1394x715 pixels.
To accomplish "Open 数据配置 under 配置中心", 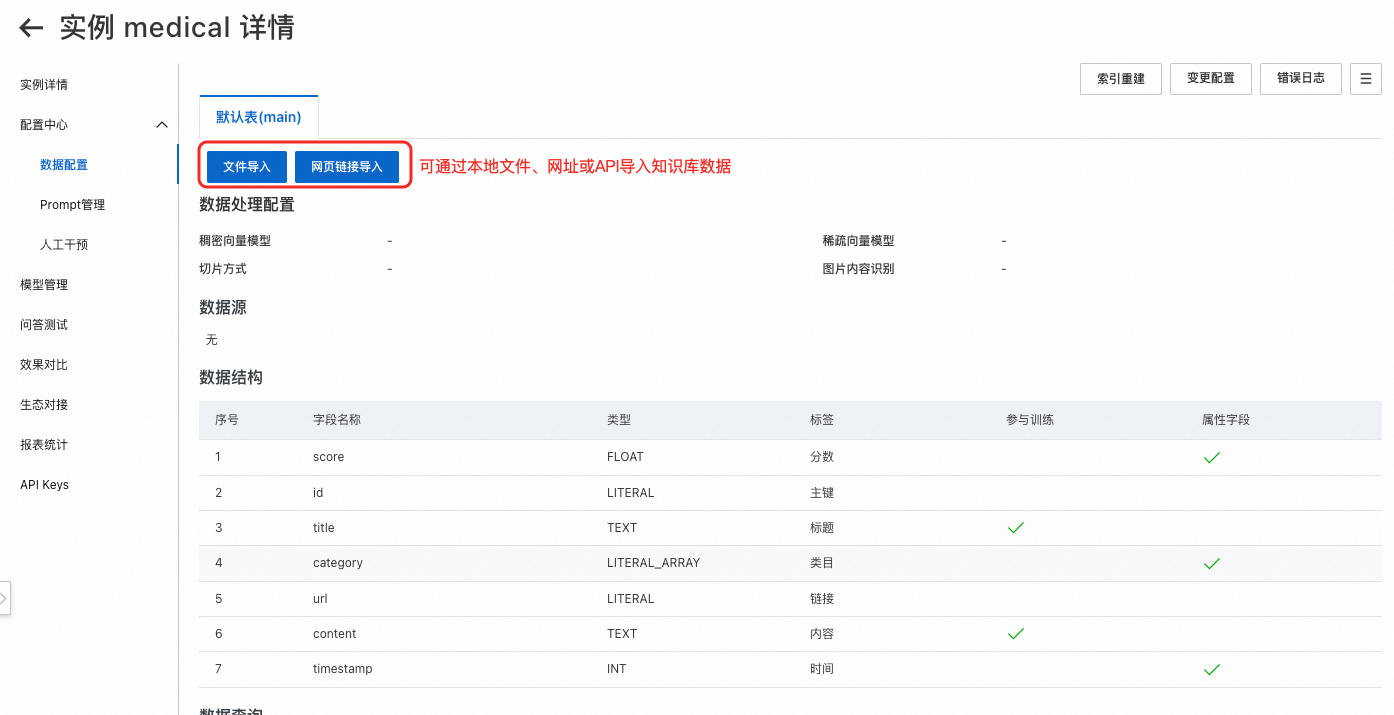I will (64, 165).
